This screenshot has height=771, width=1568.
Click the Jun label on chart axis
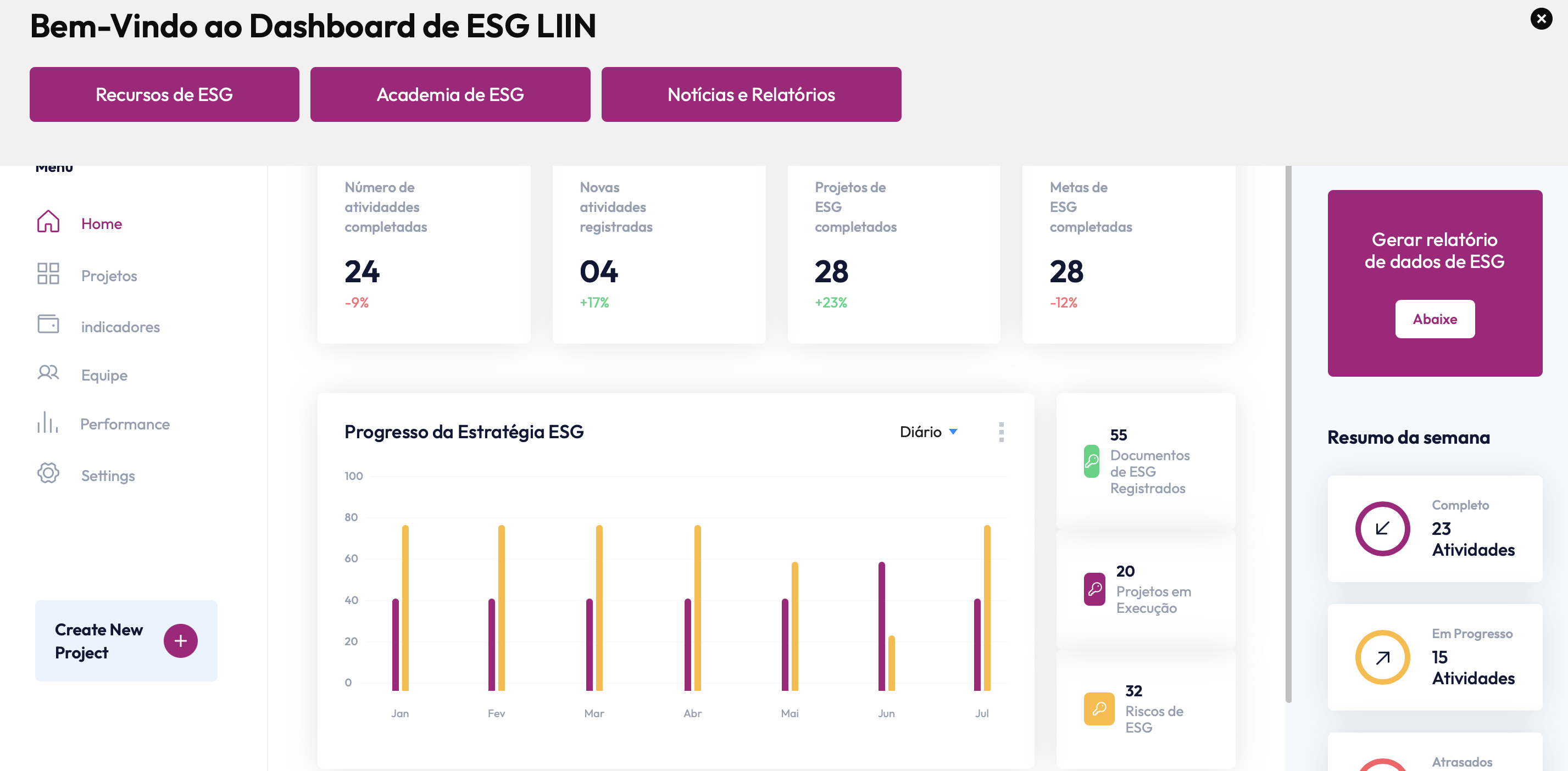pos(886,714)
